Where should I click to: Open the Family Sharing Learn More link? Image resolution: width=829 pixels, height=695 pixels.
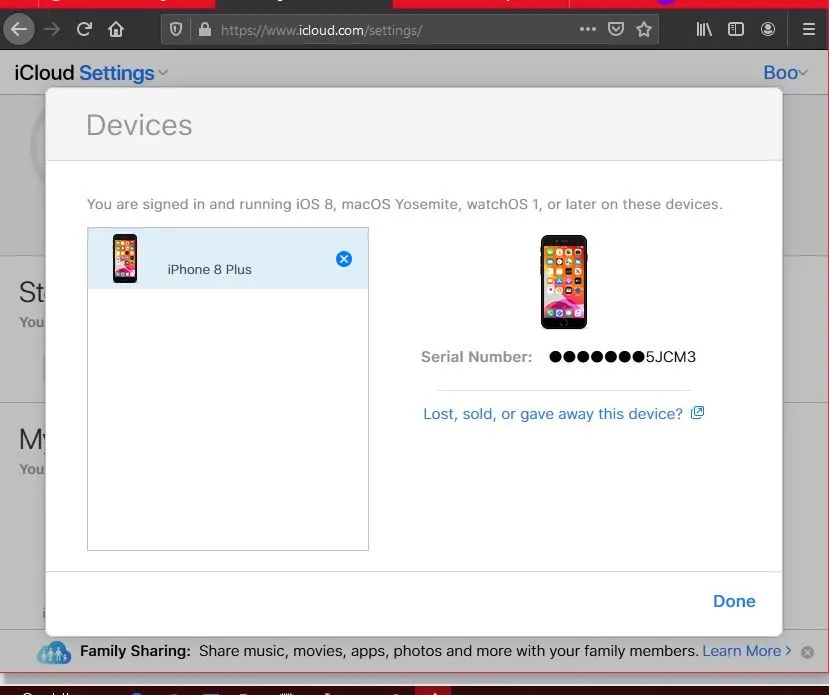pos(741,651)
